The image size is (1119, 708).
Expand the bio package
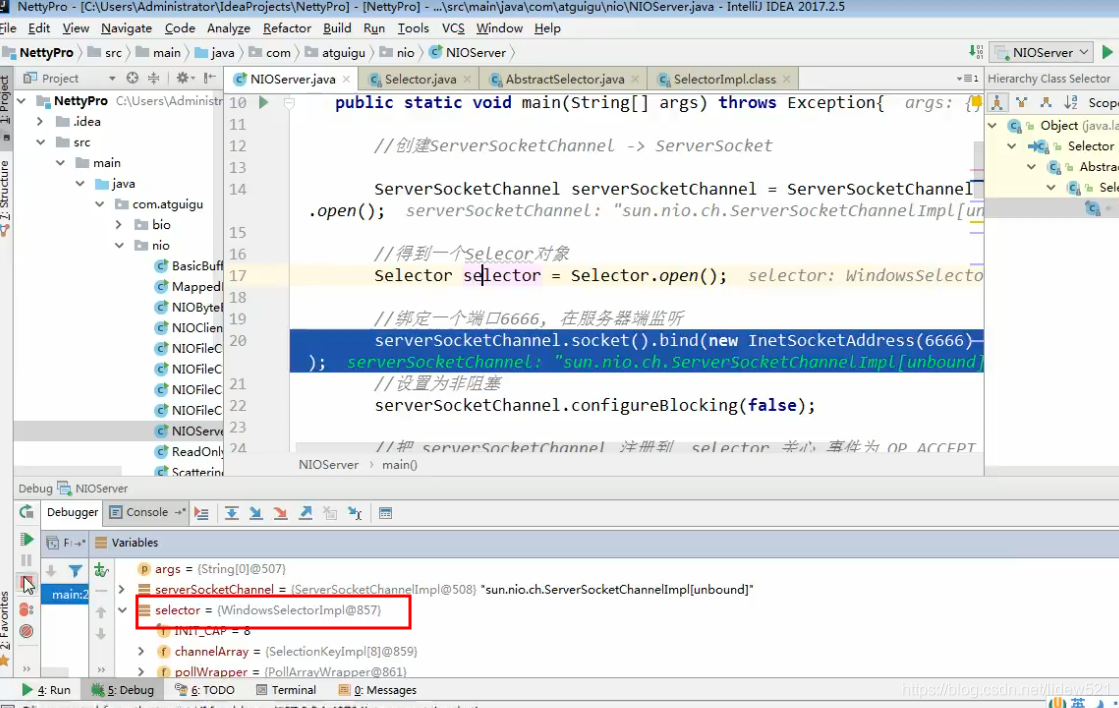point(118,225)
